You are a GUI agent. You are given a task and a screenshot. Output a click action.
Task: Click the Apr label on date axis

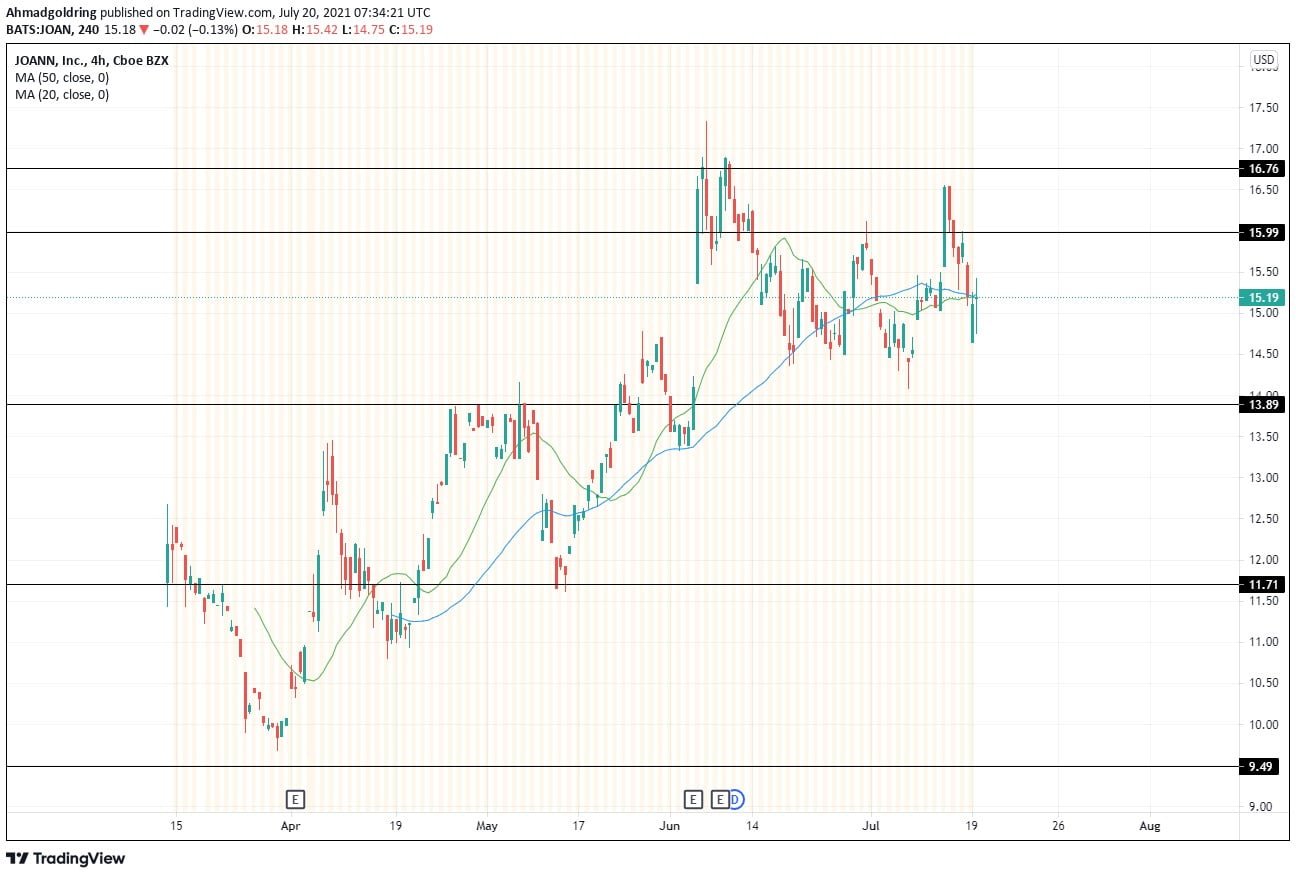click(290, 827)
